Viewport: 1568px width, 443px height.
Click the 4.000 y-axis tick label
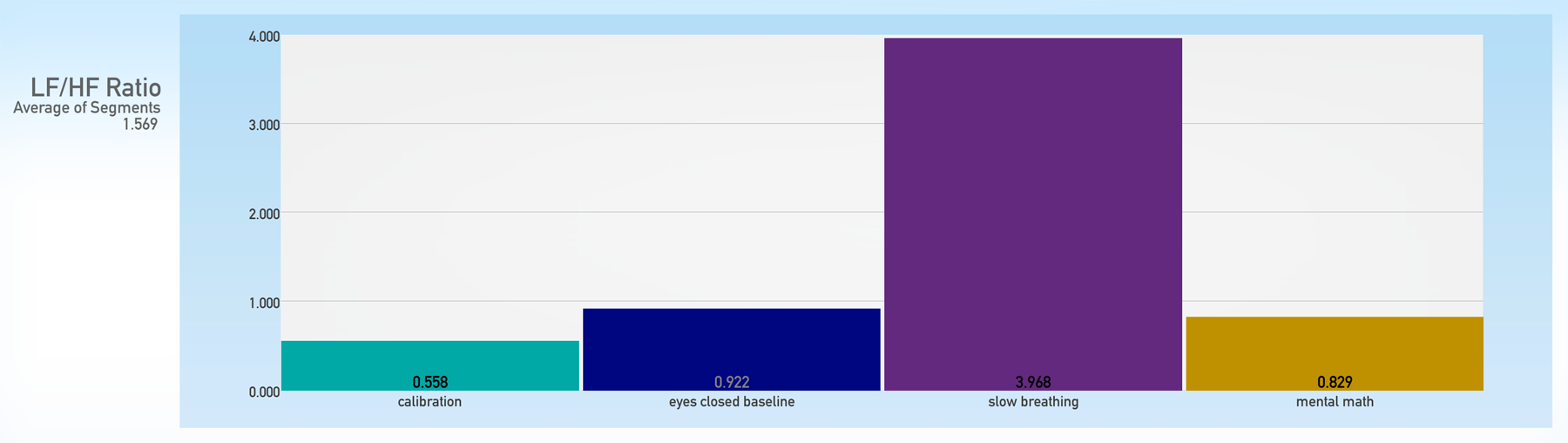point(264,37)
